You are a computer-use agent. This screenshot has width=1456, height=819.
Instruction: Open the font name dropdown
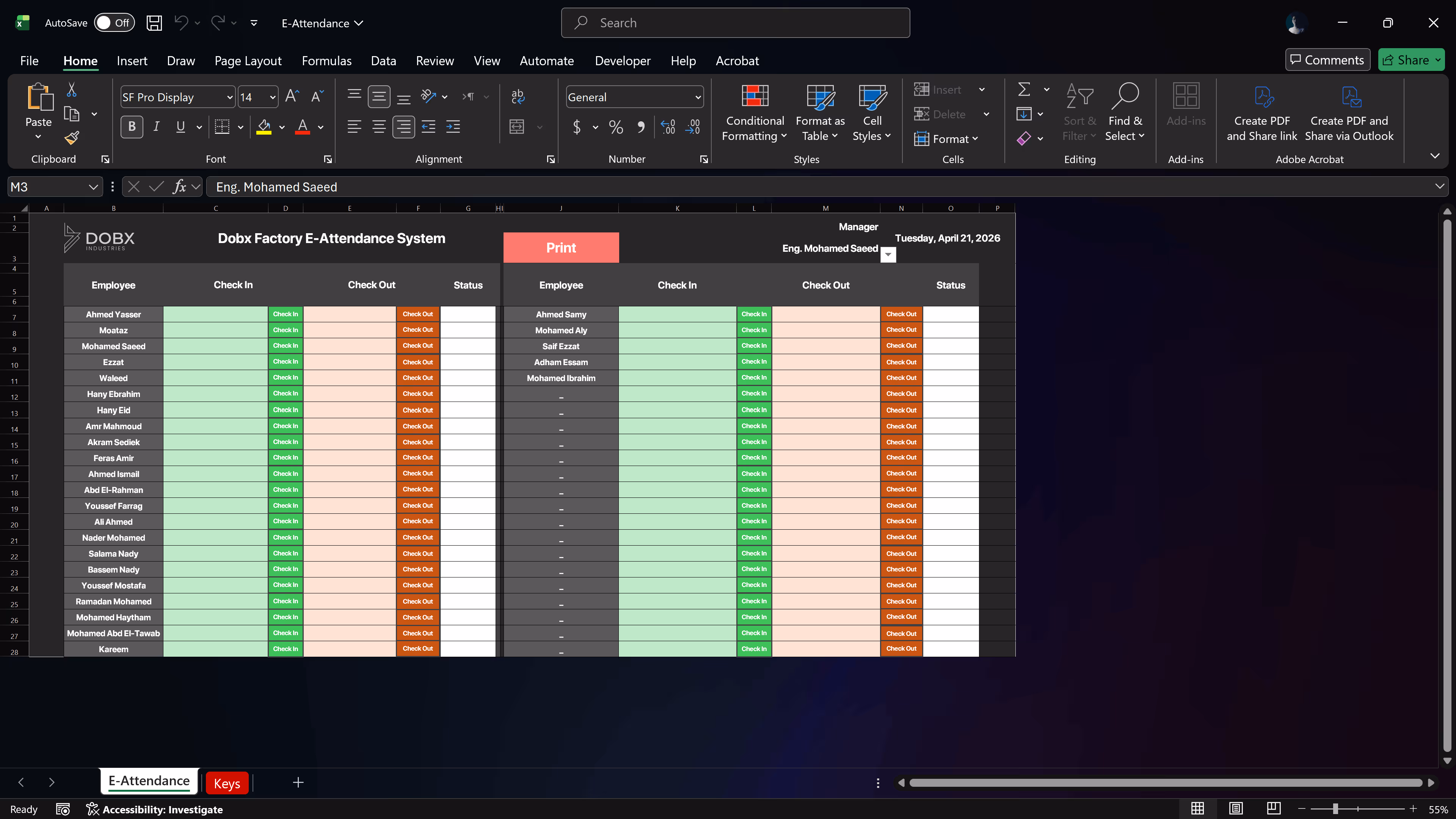click(229, 97)
